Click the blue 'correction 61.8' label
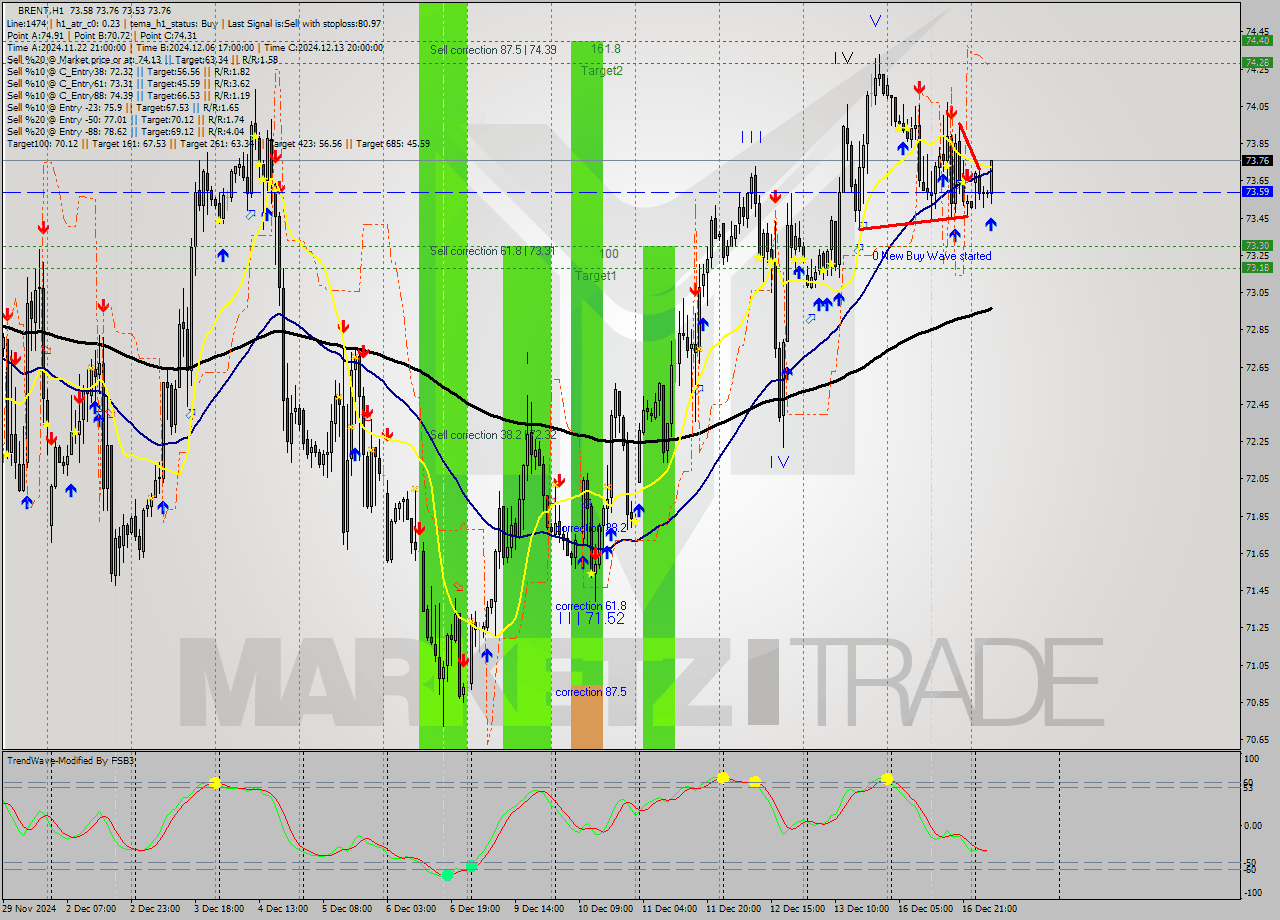Screen dimensions: 1280x920 tap(591, 606)
